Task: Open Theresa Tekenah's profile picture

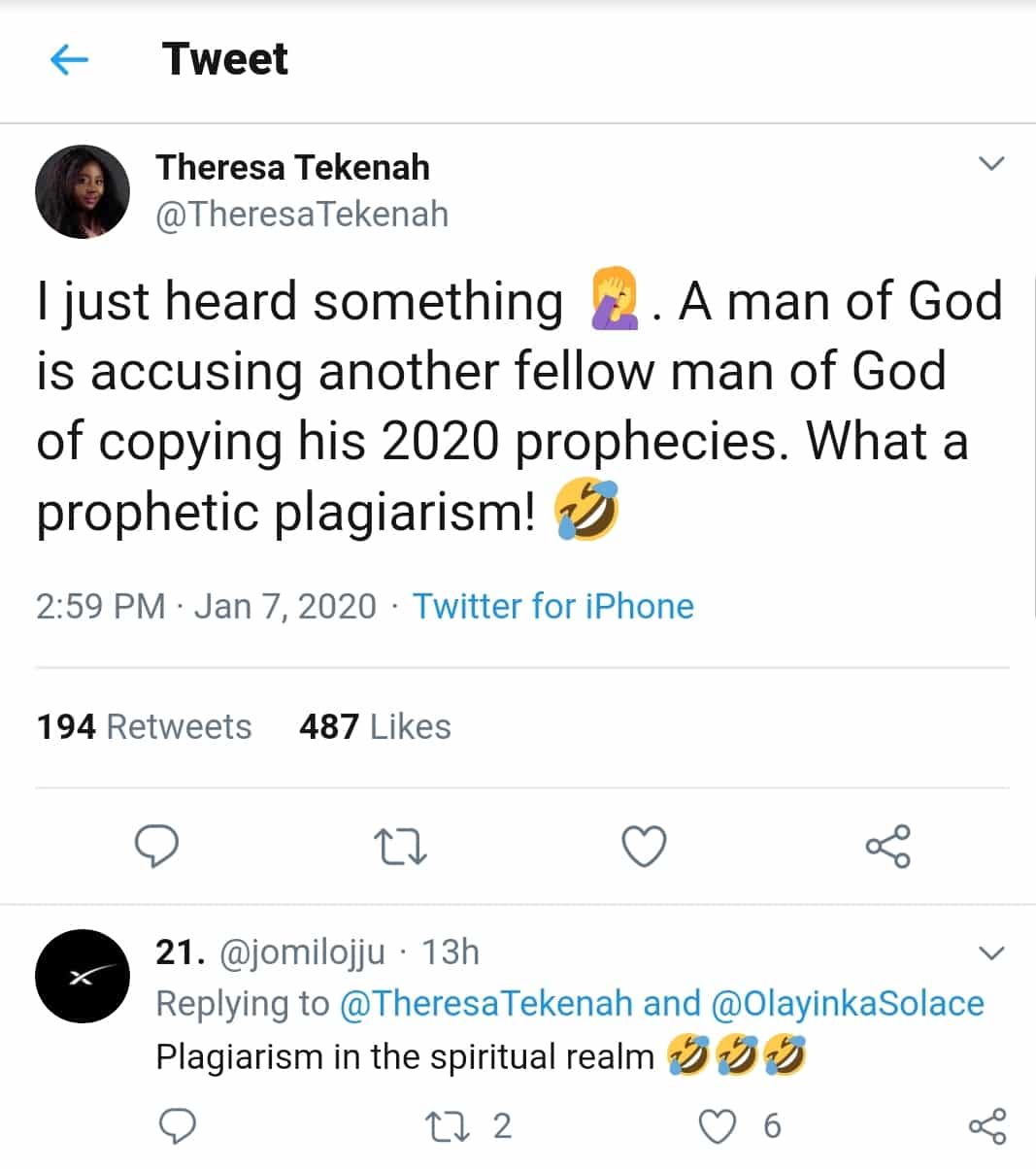Action: point(83,191)
